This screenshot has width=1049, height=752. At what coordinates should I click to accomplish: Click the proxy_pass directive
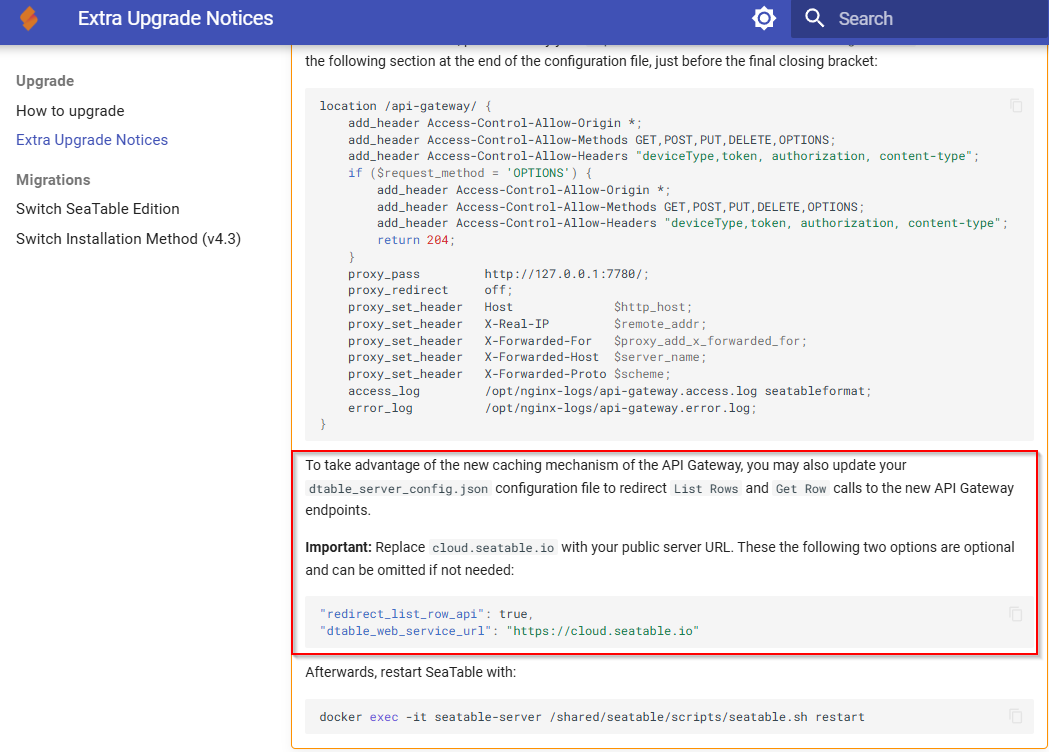[x=384, y=274]
